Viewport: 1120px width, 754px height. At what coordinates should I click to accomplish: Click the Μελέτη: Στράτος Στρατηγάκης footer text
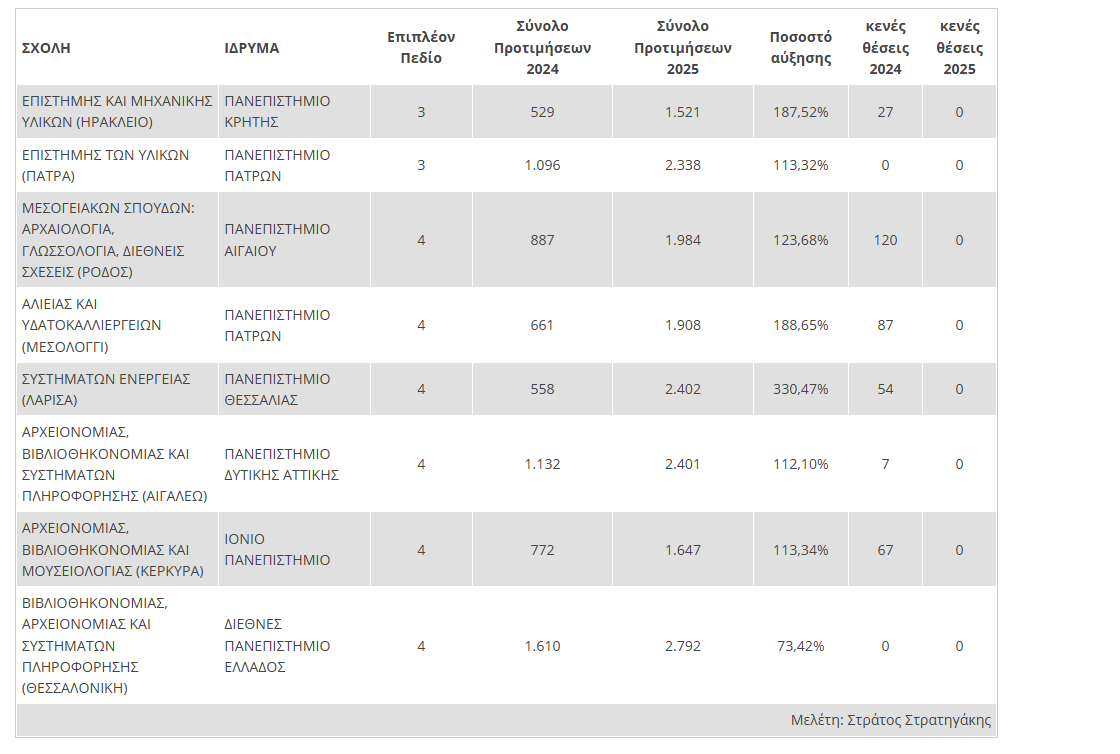[x=890, y=720]
